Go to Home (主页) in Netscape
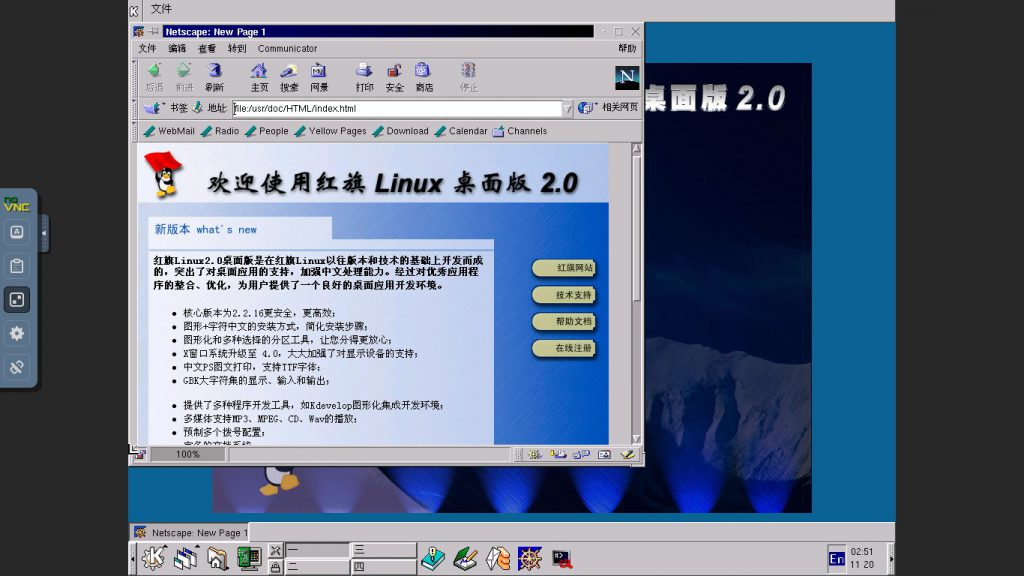Viewport: 1024px width, 576px height. coord(259,77)
